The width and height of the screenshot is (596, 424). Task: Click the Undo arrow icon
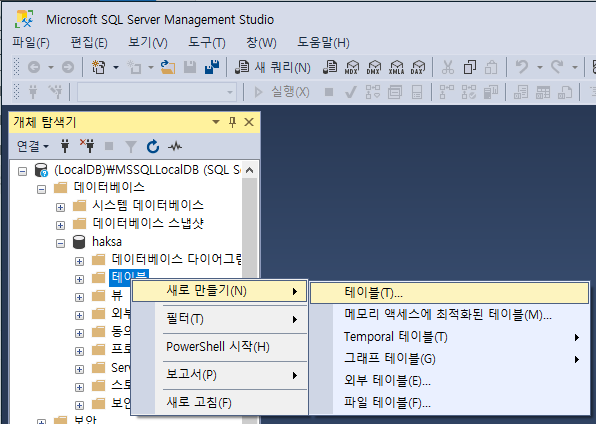click(522, 67)
